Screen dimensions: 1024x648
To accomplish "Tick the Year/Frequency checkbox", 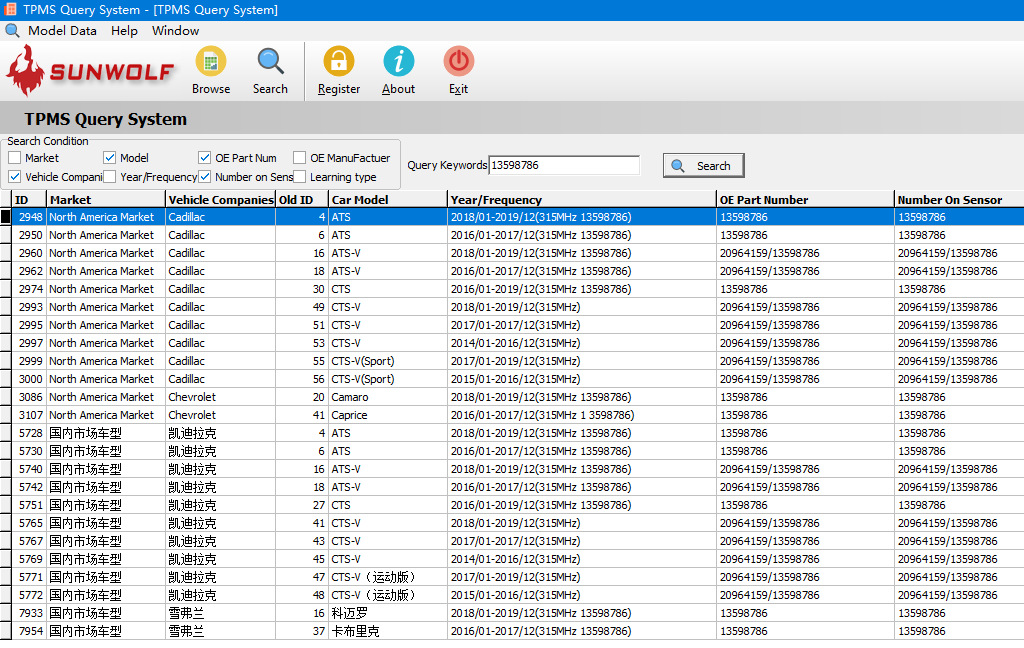I will pos(110,177).
